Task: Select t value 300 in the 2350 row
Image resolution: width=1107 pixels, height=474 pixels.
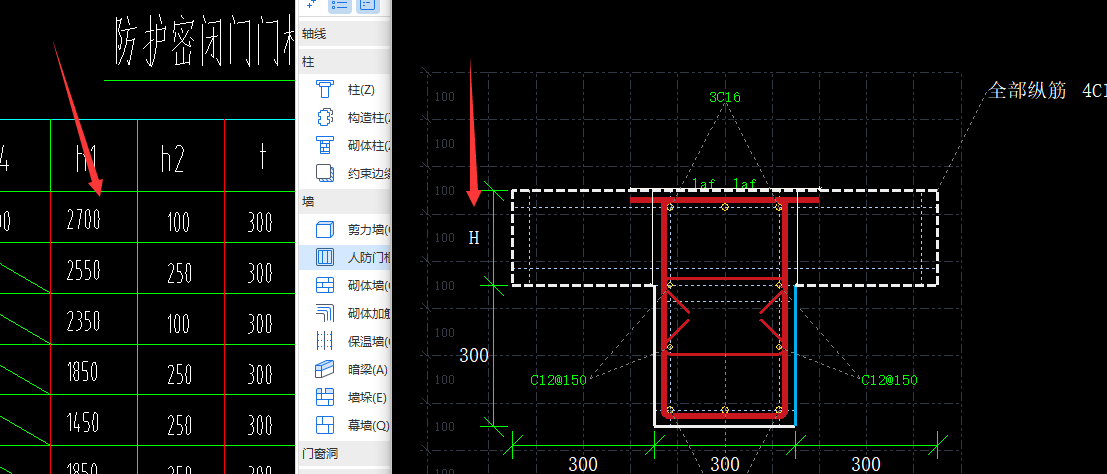Action: point(260,324)
